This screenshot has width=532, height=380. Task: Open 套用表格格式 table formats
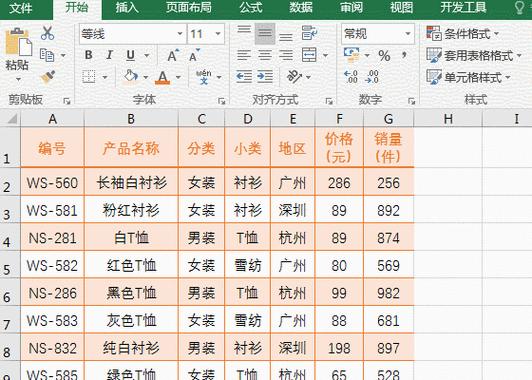pos(474,55)
